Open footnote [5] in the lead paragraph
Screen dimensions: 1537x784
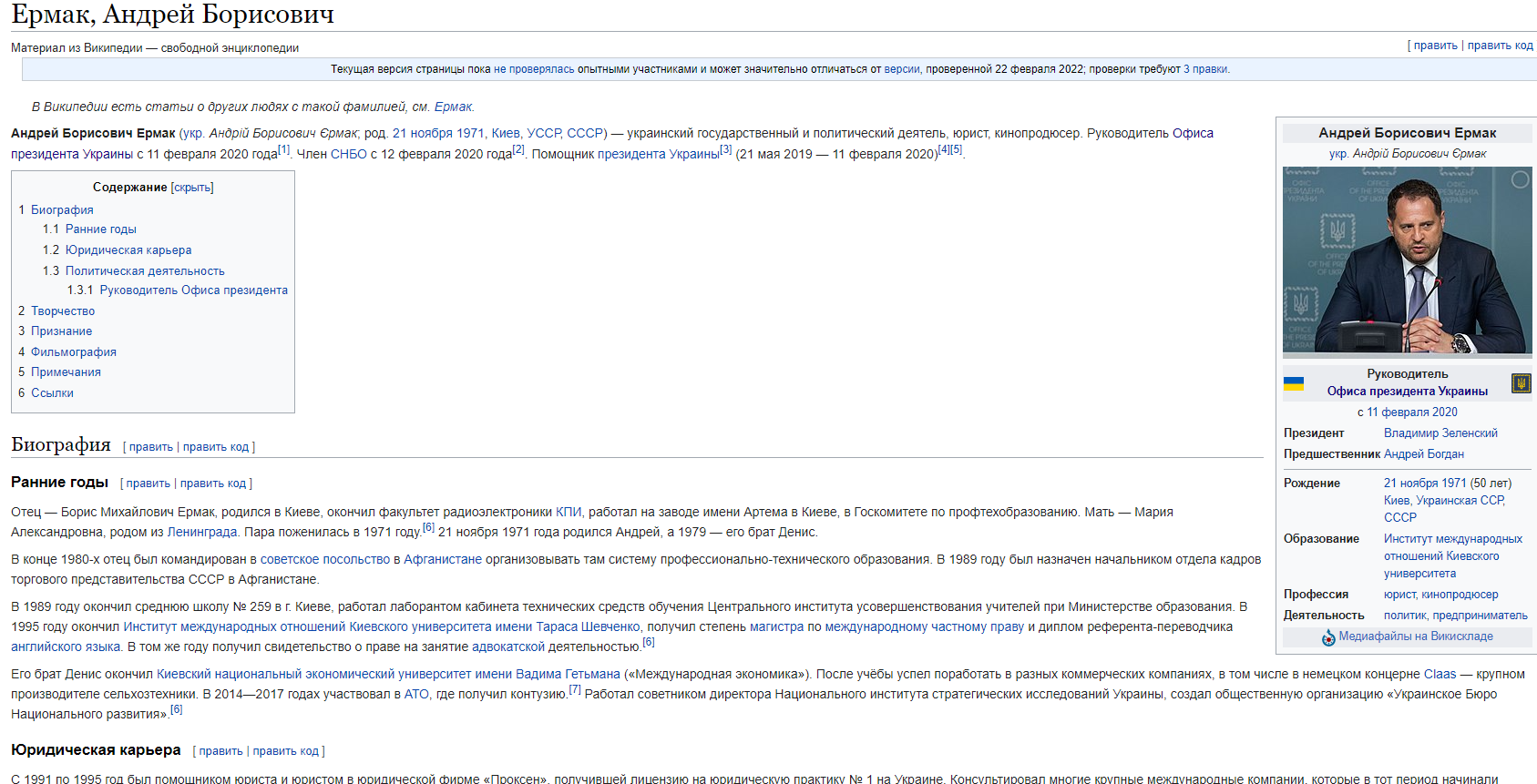[957, 149]
